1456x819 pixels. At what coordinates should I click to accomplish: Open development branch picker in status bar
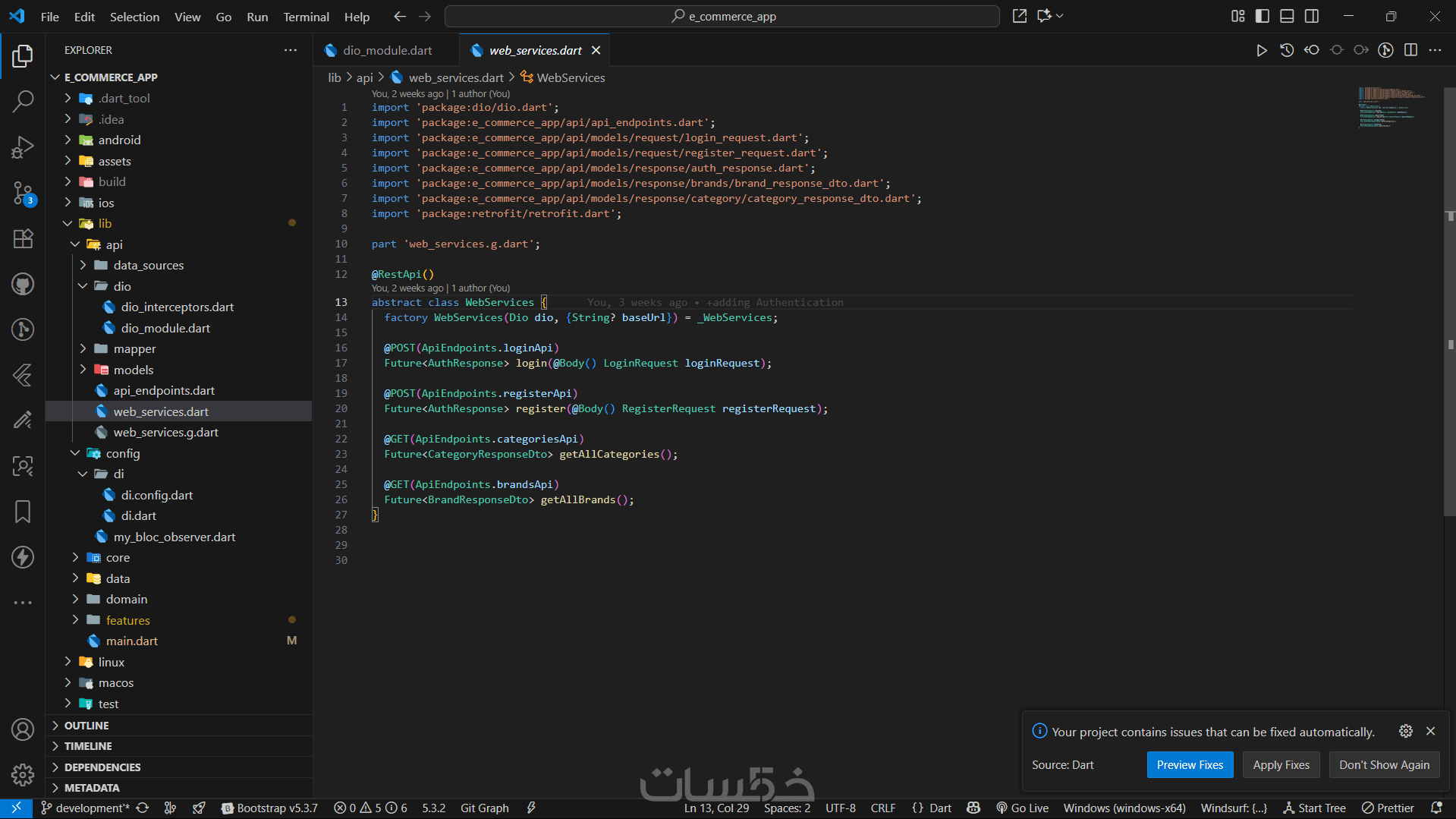click(x=84, y=808)
